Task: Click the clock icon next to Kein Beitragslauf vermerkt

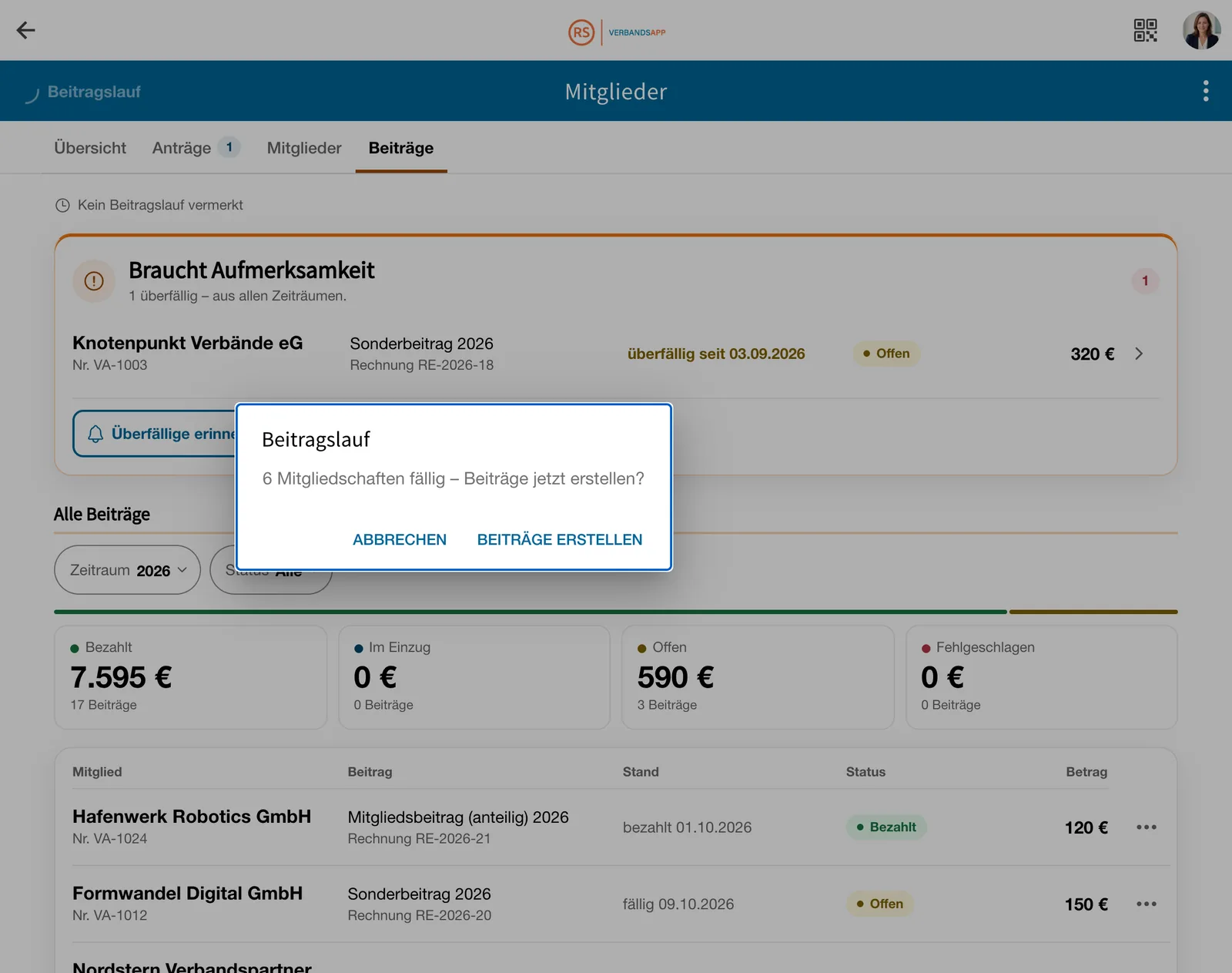Action: pyautogui.click(x=62, y=206)
